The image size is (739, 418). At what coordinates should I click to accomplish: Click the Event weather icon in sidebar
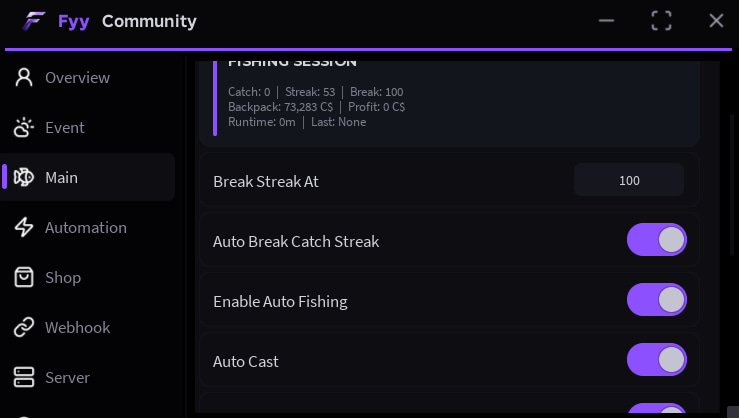click(x=24, y=127)
